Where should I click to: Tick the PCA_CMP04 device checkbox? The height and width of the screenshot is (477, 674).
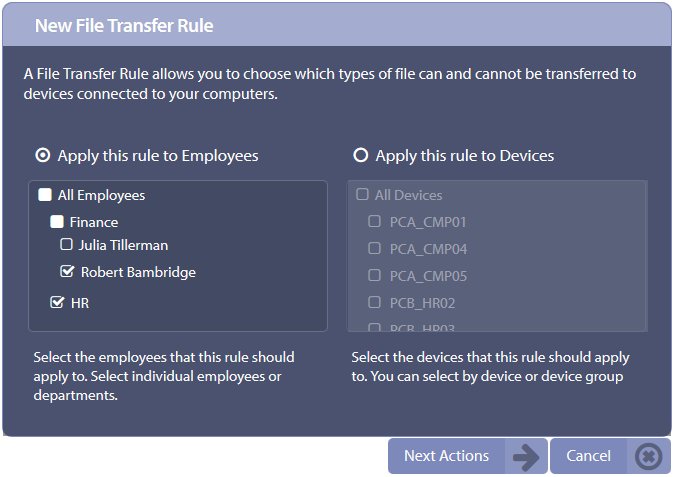[374, 248]
